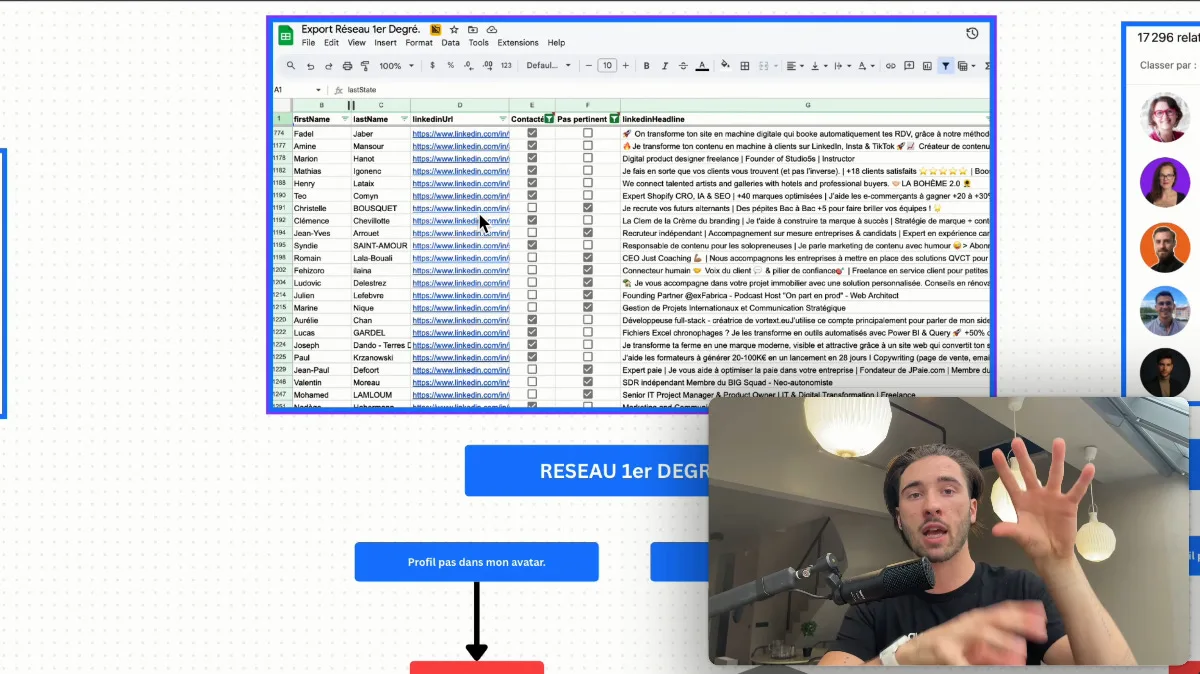Add a comment via toolbar icon

pyautogui.click(x=909, y=66)
